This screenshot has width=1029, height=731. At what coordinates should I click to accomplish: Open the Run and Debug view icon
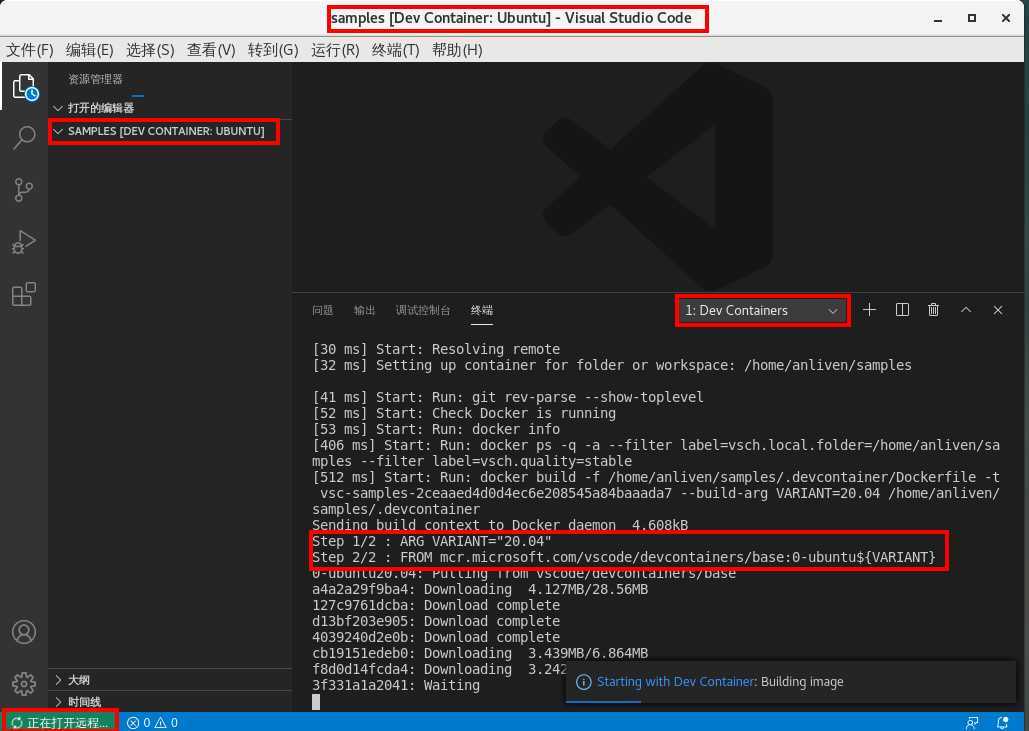point(24,242)
